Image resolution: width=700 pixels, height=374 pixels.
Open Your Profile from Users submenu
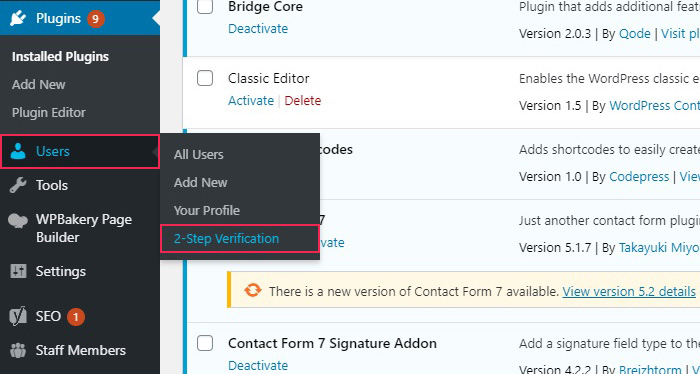coord(207,210)
